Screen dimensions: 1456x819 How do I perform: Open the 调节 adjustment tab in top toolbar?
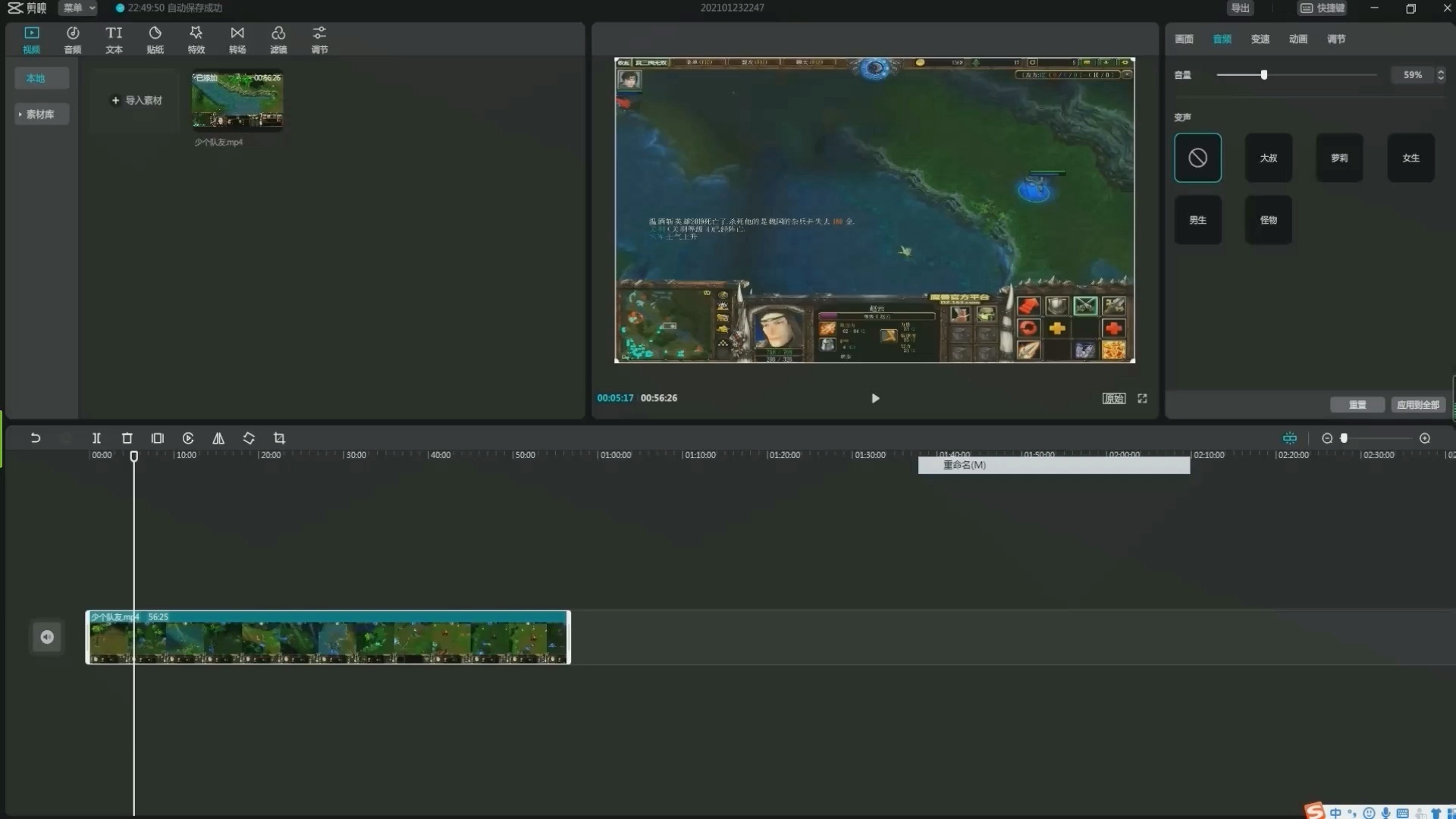point(319,39)
